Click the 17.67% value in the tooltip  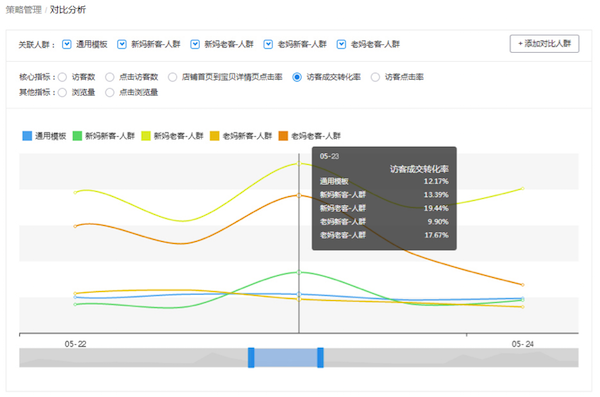point(437,235)
